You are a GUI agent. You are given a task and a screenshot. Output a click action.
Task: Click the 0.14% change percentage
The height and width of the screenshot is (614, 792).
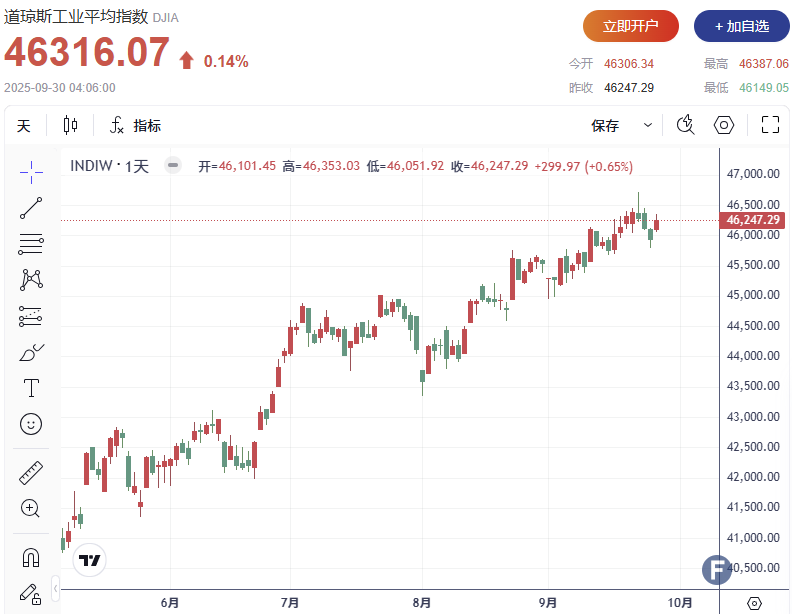click(x=226, y=62)
